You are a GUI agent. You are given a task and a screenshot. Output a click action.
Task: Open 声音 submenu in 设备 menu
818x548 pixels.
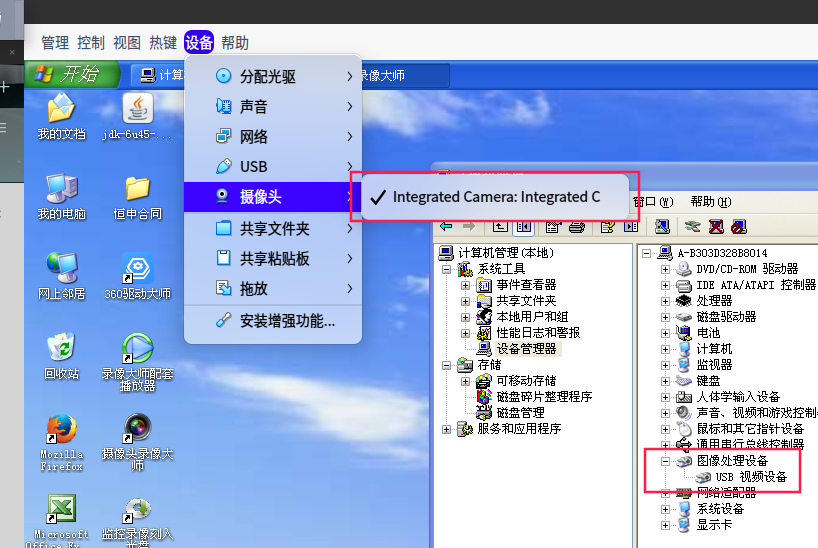[x=273, y=106]
